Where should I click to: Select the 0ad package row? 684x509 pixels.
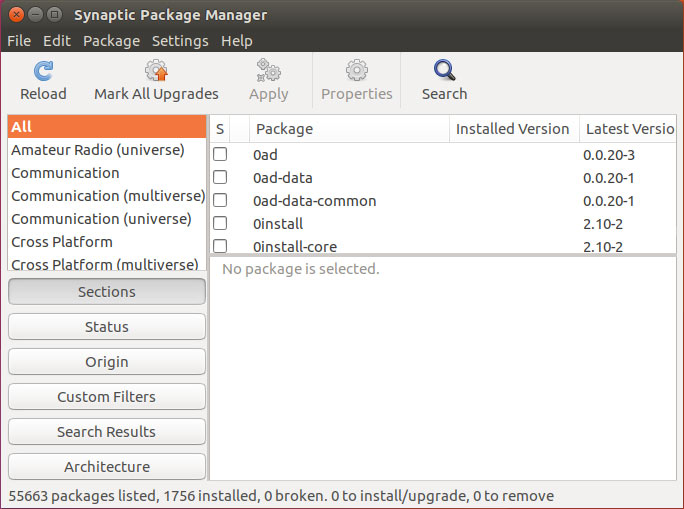tap(443, 155)
